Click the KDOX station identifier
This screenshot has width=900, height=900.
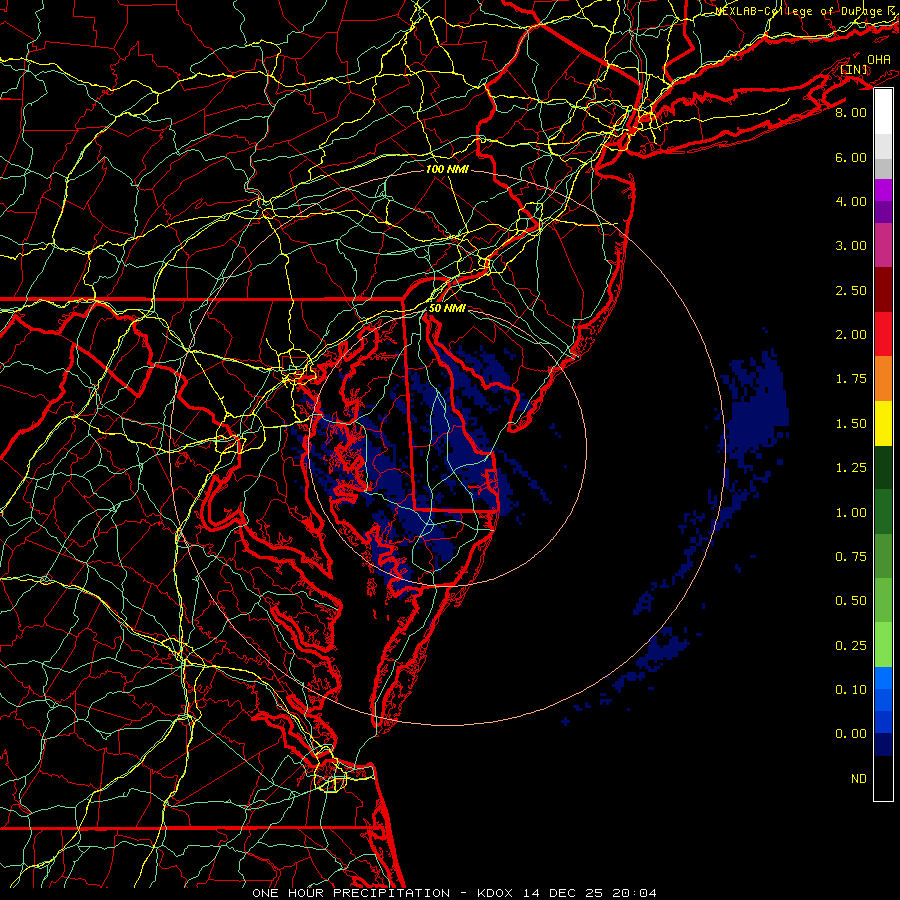pyautogui.click(x=496, y=893)
